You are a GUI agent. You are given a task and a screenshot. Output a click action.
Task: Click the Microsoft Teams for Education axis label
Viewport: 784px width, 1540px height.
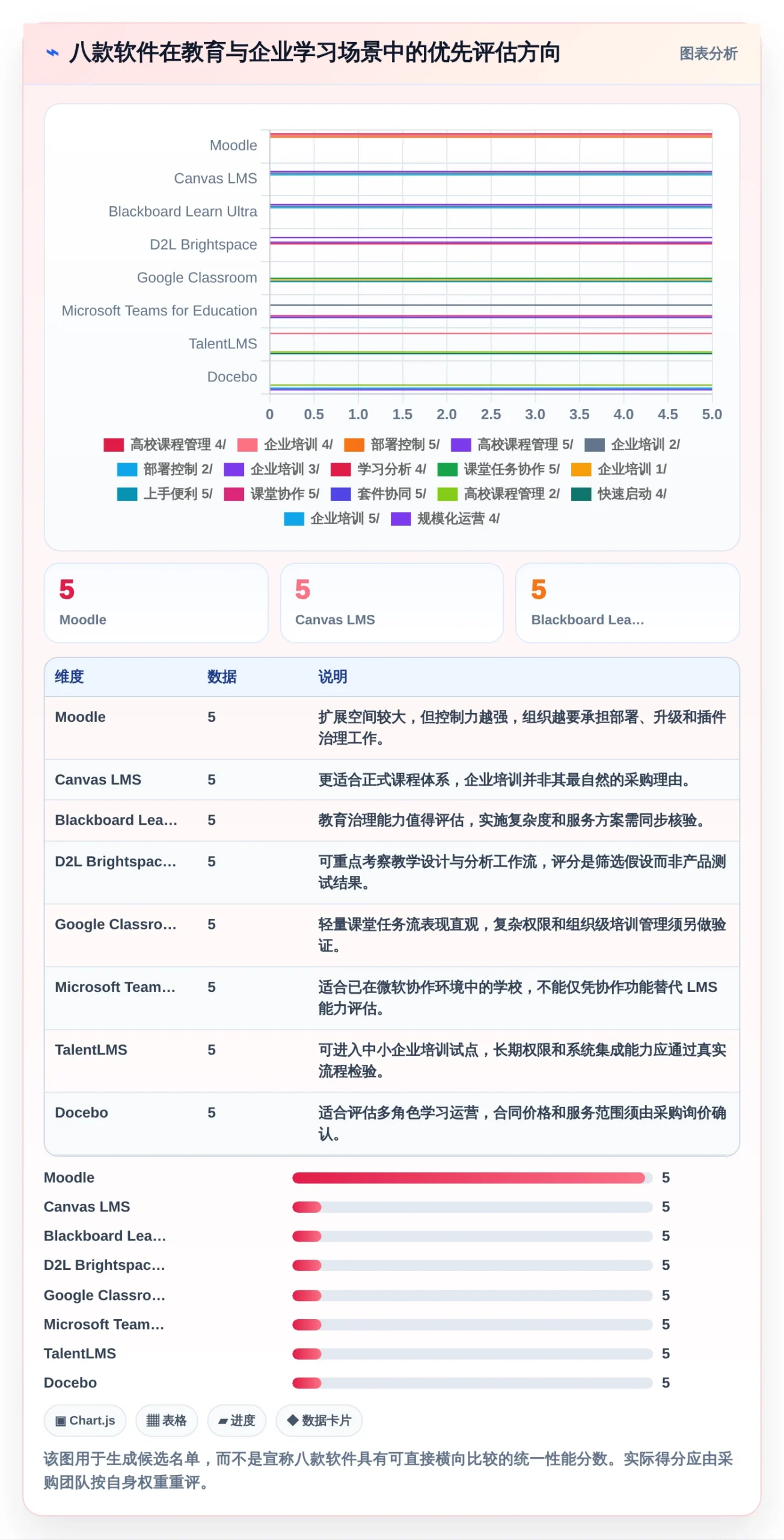159,310
